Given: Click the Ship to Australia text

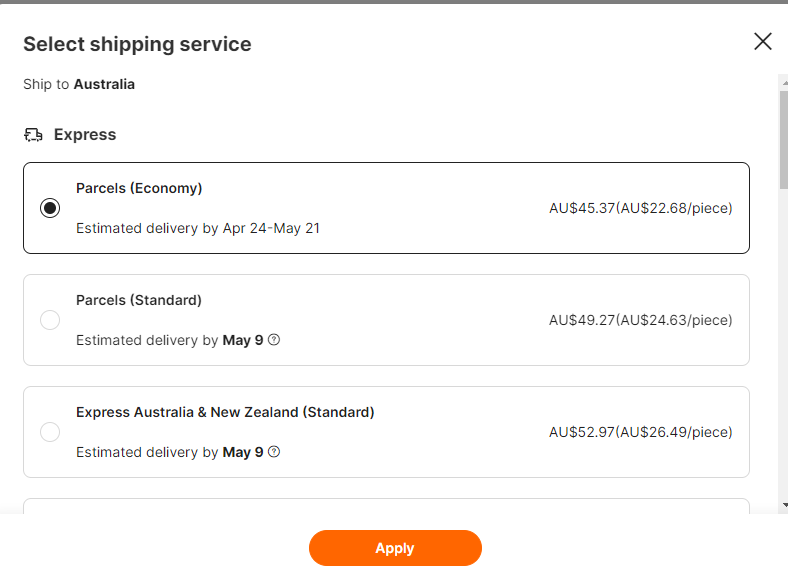Looking at the screenshot, I should [79, 85].
